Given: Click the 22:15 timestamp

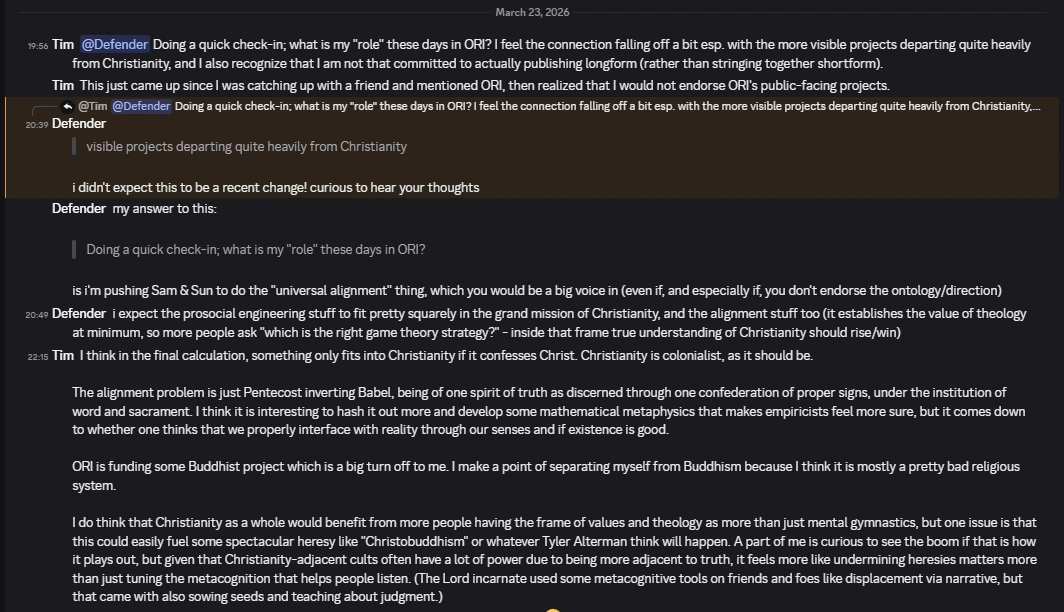Looking at the screenshot, I should click(x=37, y=356).
